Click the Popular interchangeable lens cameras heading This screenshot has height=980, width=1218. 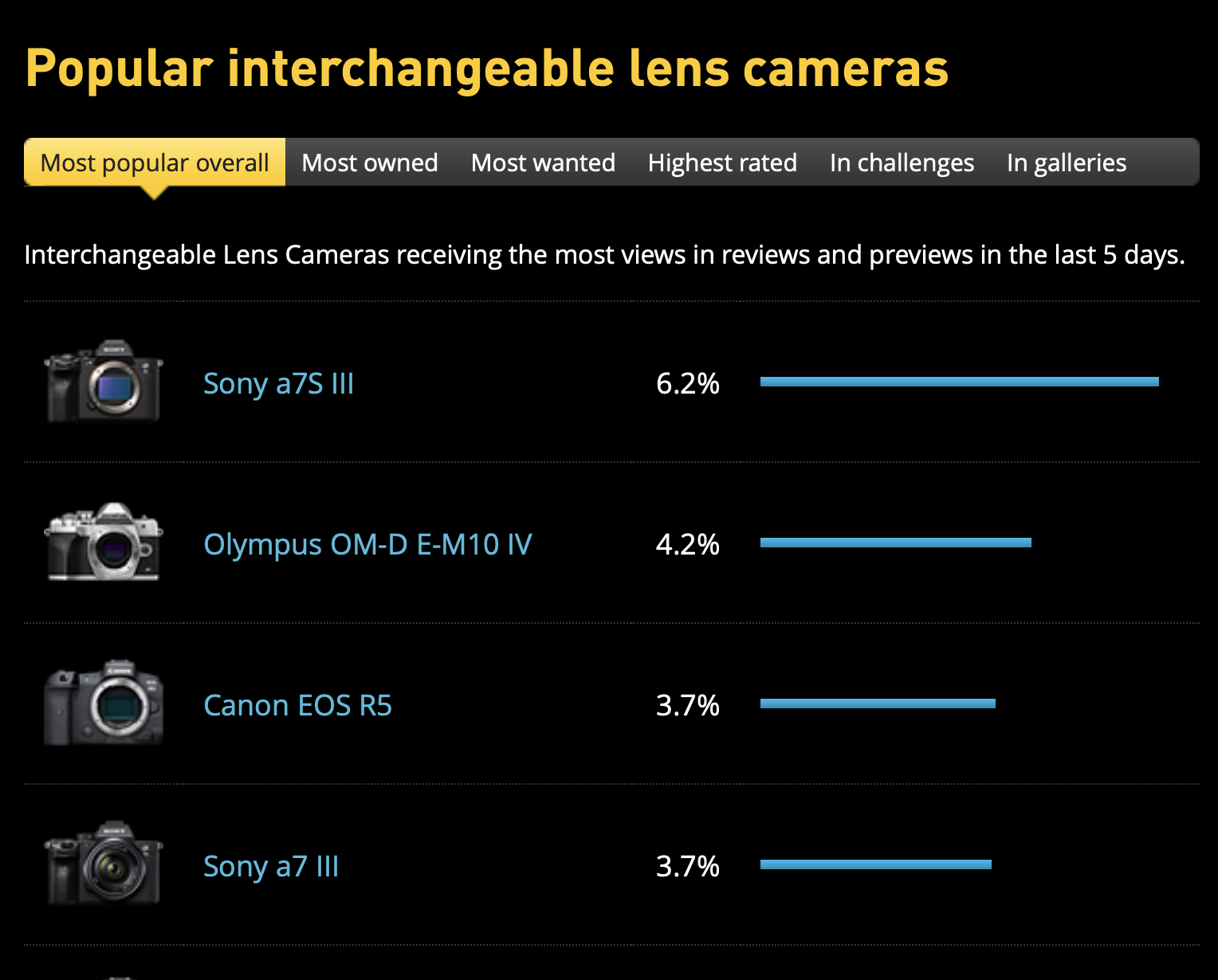tap(487, 69)
